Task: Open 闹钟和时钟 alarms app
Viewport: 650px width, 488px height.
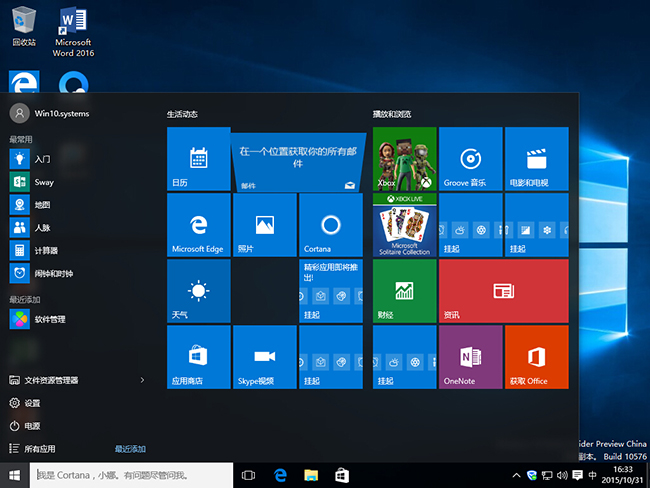Action: [78, 273]
